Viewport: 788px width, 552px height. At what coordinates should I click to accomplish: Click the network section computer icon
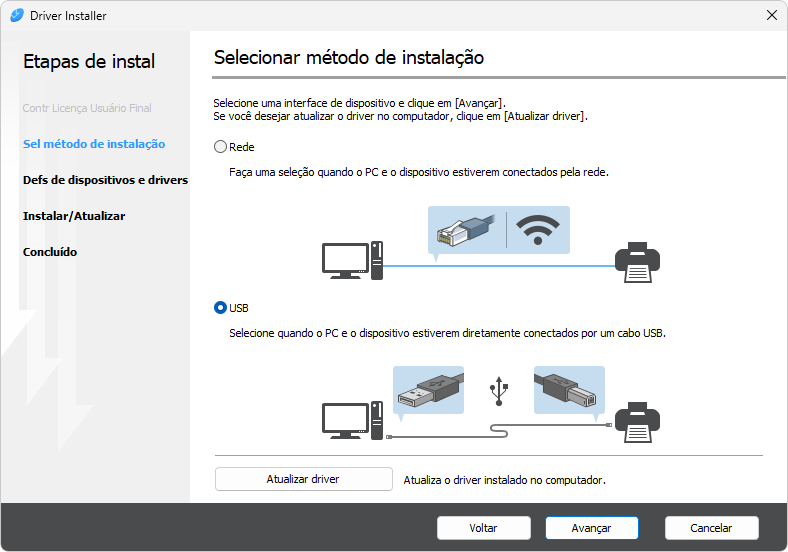tap(352, 261)
